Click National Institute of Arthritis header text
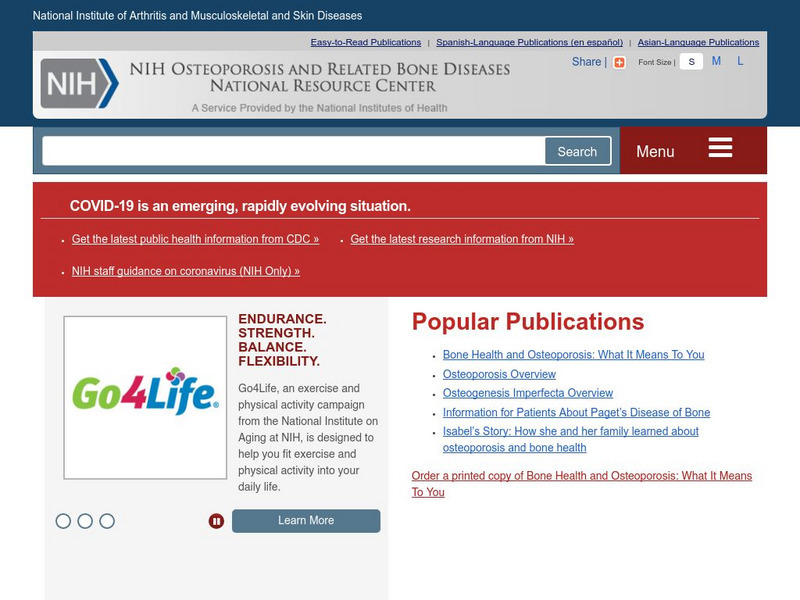800x600 pixels. [197, 16]
